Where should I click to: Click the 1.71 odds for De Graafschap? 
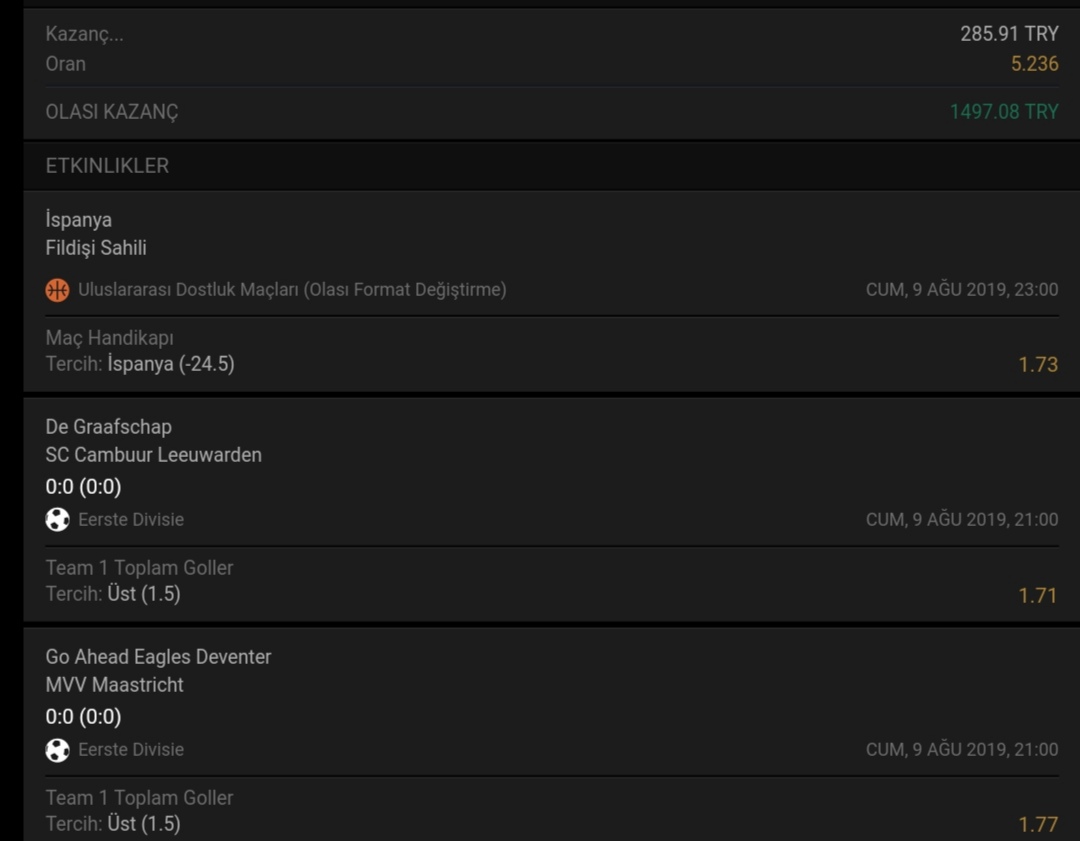[1037, 596]
